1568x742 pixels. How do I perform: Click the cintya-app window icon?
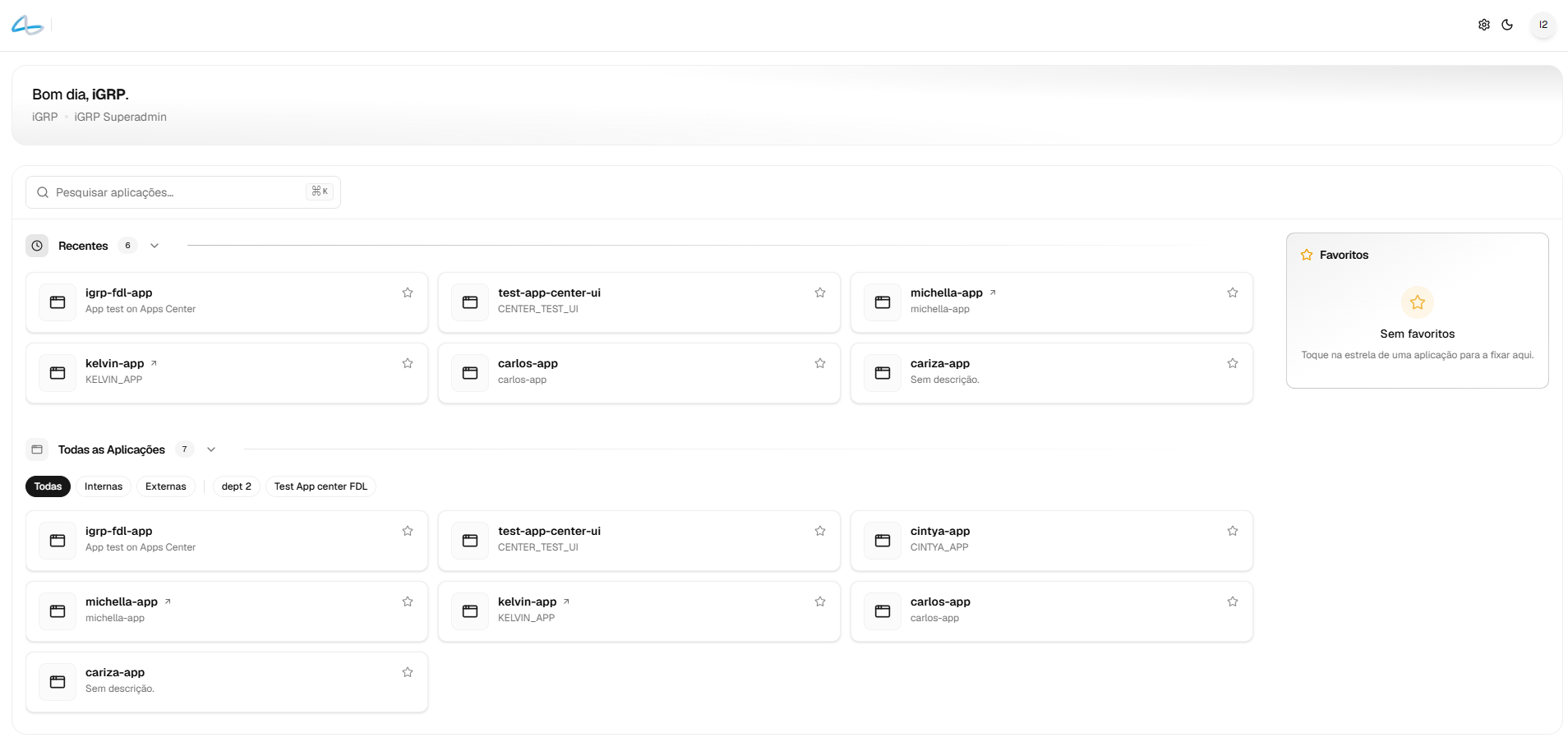[x=883, y=541]
